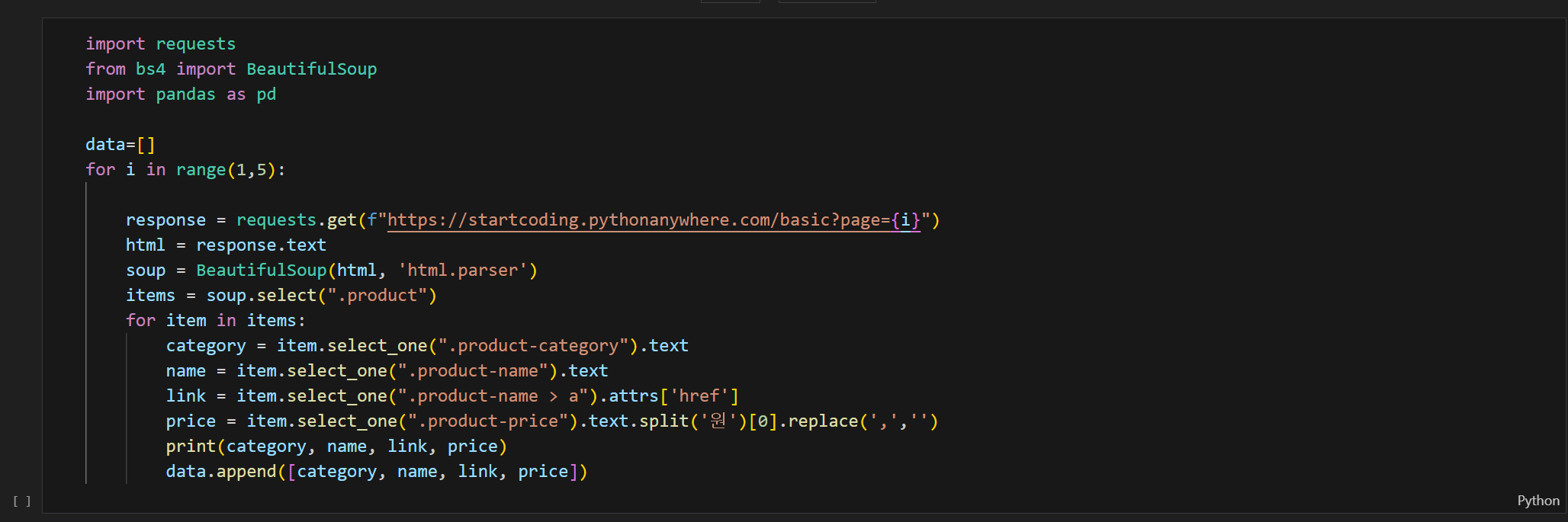The height and width of the screenshot is (522, 1568).
Task: Click the 'print' function call
Action: click(x=191, y=447)
